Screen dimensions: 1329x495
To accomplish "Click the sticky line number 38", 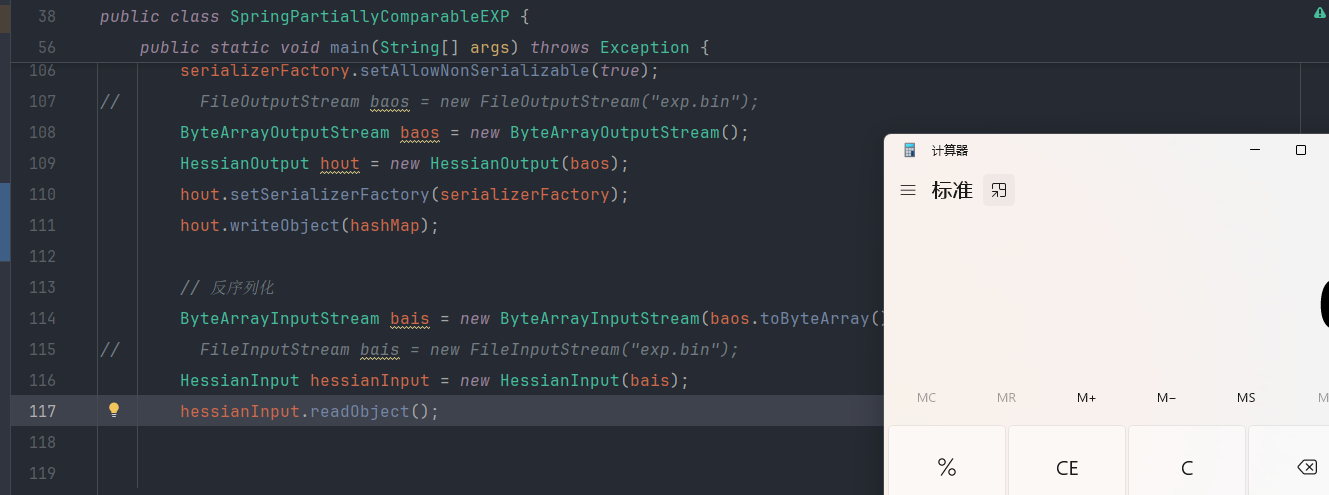I will [47, 16].
